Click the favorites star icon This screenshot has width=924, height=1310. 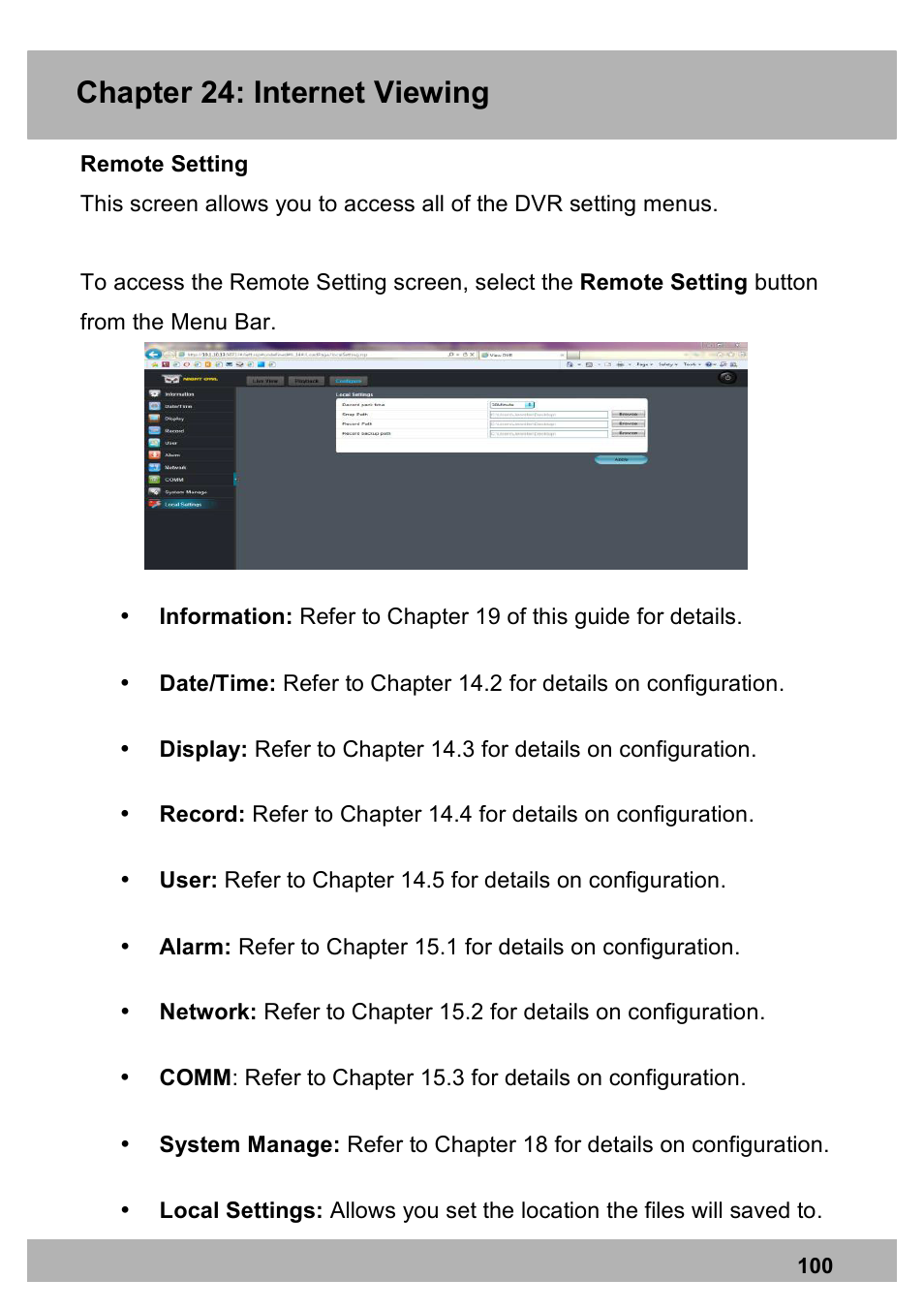(x=155, y=364)
